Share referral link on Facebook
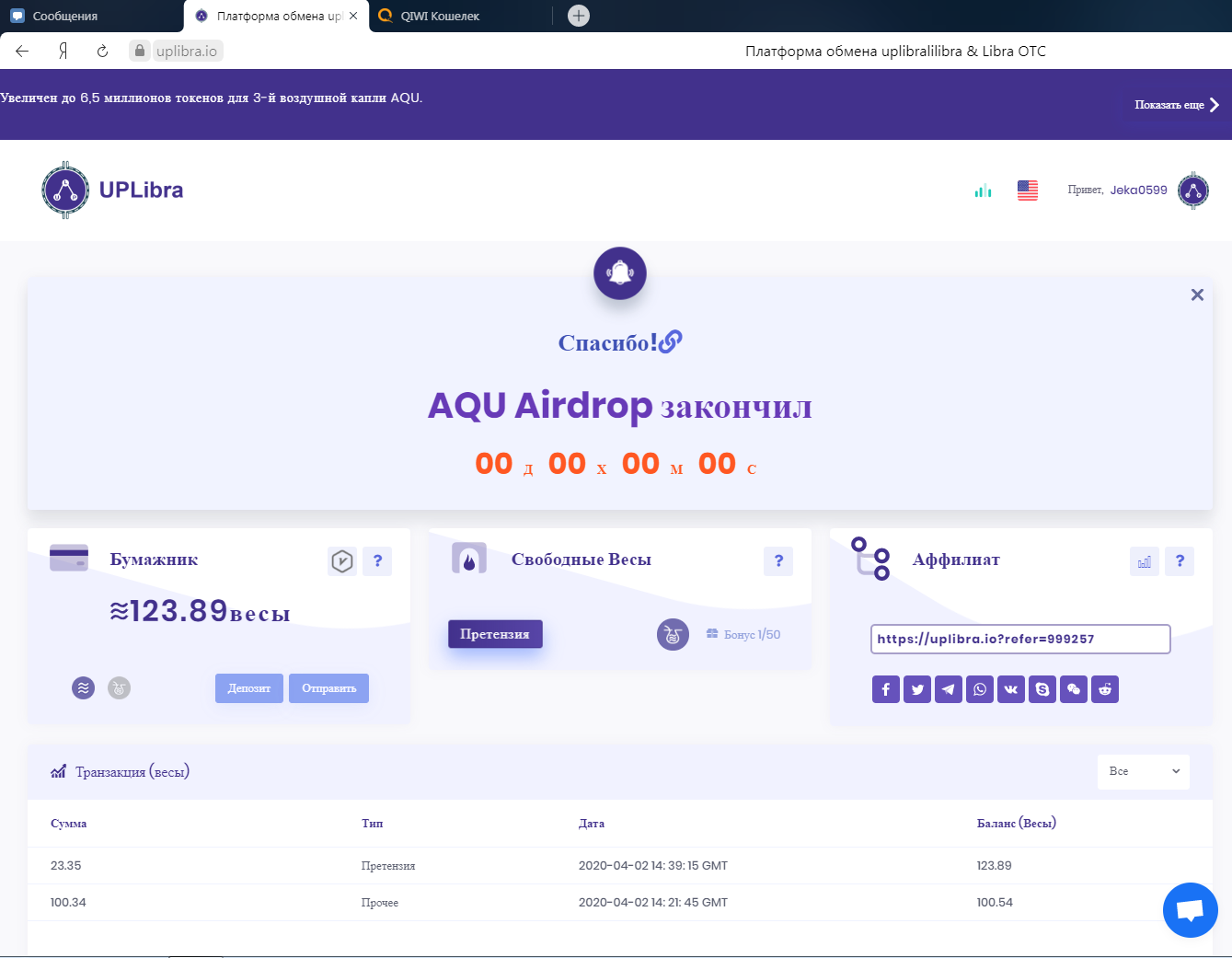The image size is (1232, 958). pos(885,689)
